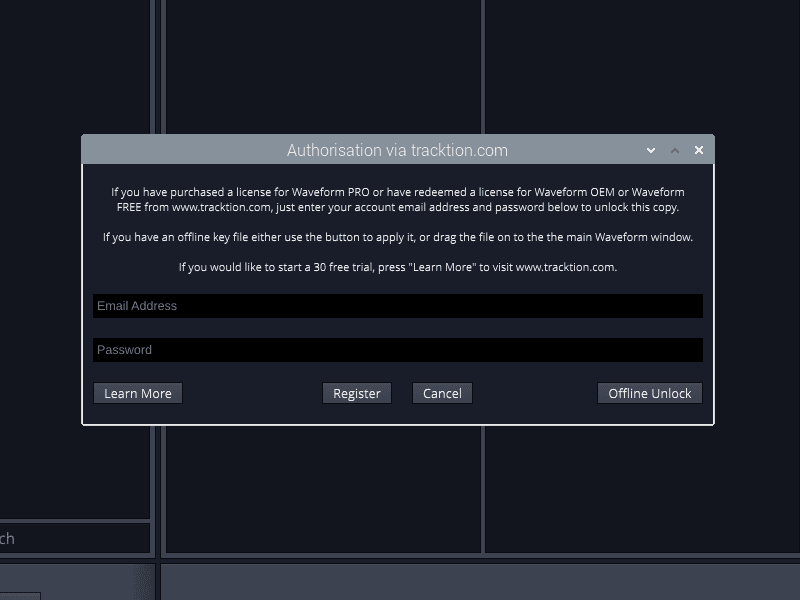Choose Offline Unlock
800x600 pixels.
(649, 393)
